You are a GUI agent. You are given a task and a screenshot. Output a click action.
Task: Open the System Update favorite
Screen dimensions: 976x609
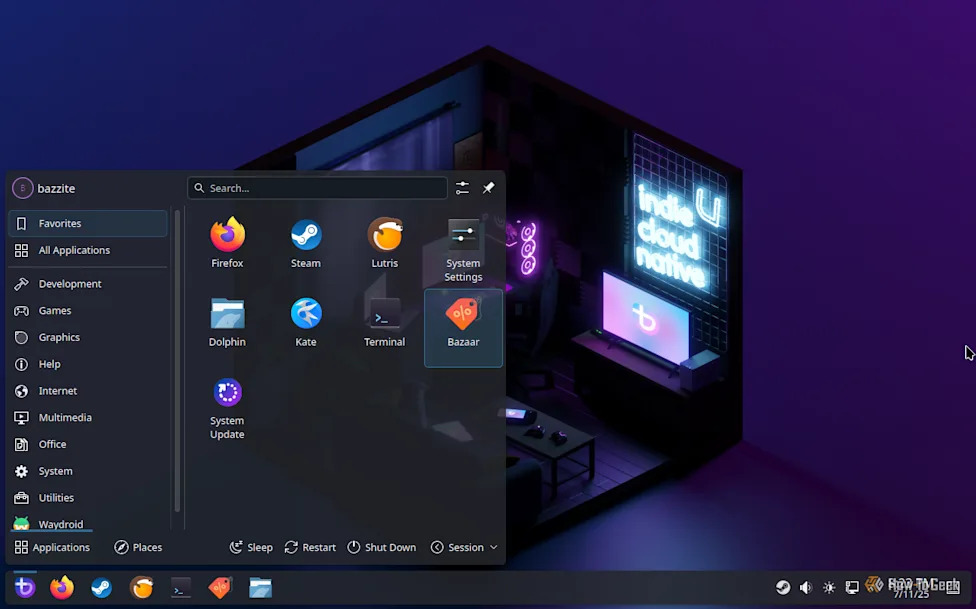pos(227,408)
